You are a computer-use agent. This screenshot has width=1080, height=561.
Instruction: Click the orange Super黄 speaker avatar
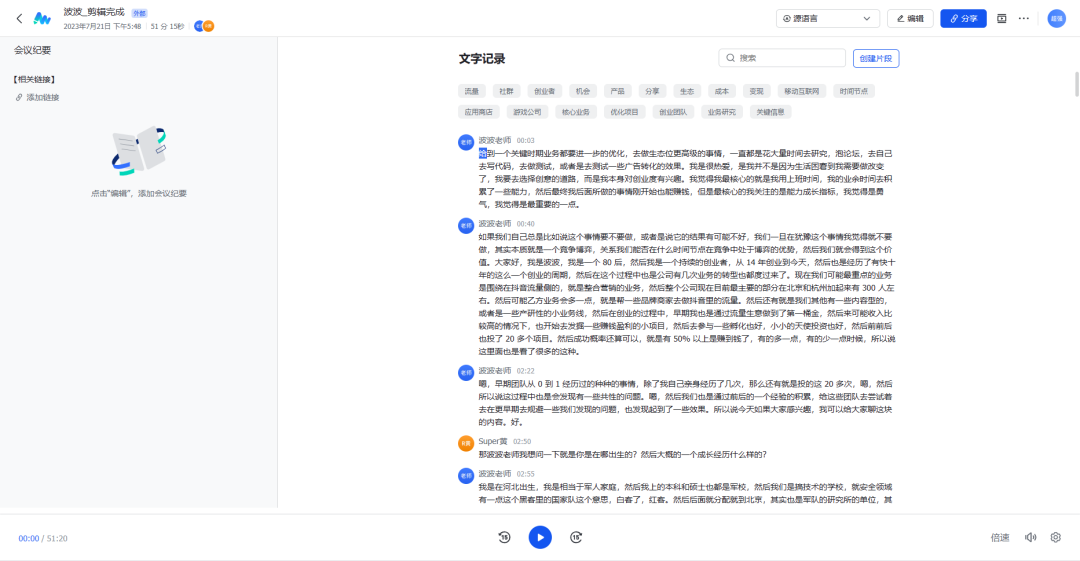point(466,443)
